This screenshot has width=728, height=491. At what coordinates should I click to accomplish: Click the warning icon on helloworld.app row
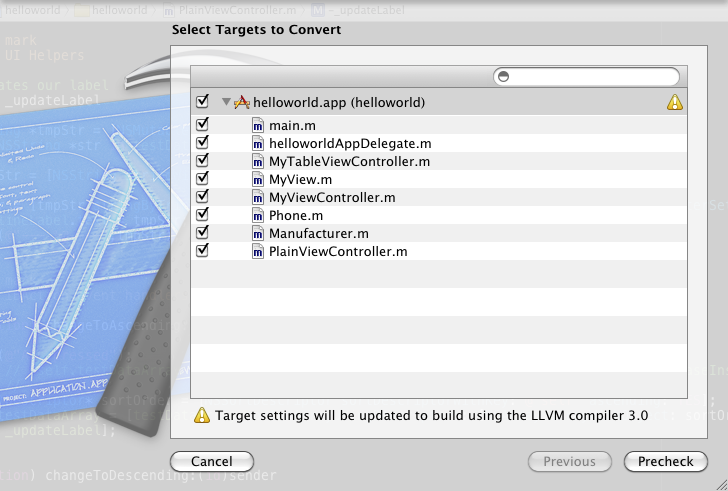point(675,102)
